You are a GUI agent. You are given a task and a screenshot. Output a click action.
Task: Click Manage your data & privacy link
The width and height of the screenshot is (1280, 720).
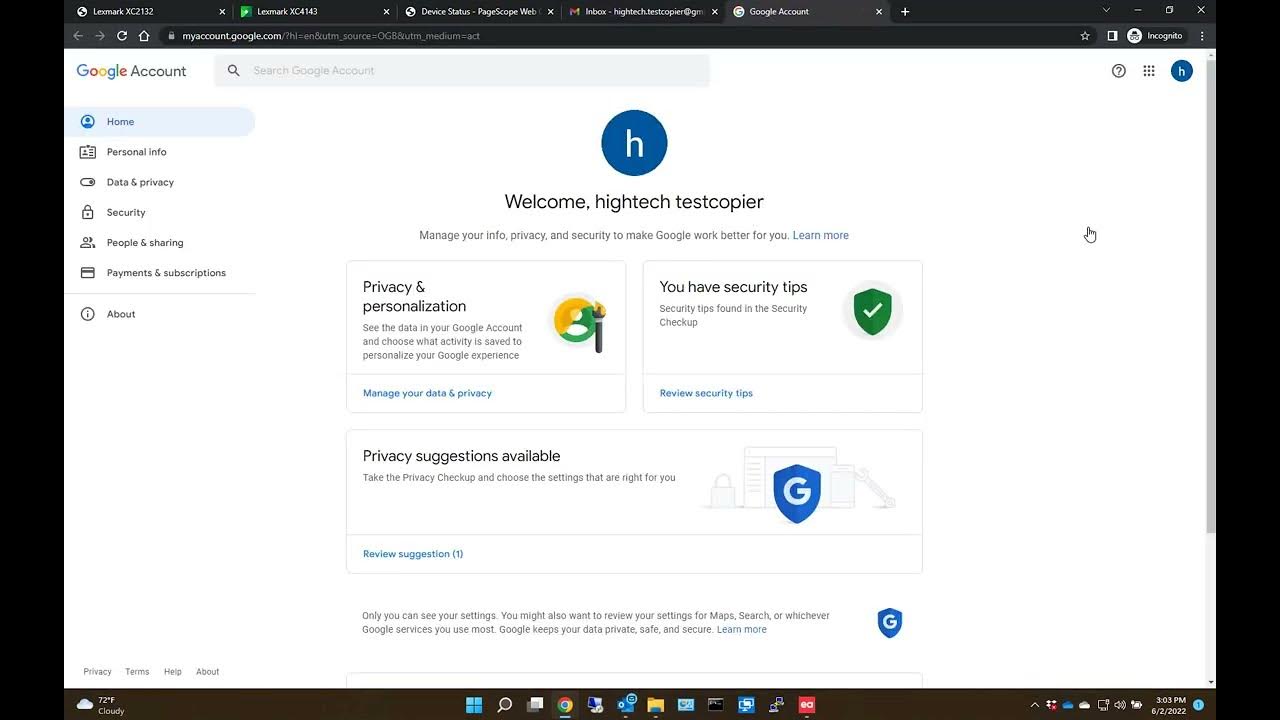tap(427, 393)
